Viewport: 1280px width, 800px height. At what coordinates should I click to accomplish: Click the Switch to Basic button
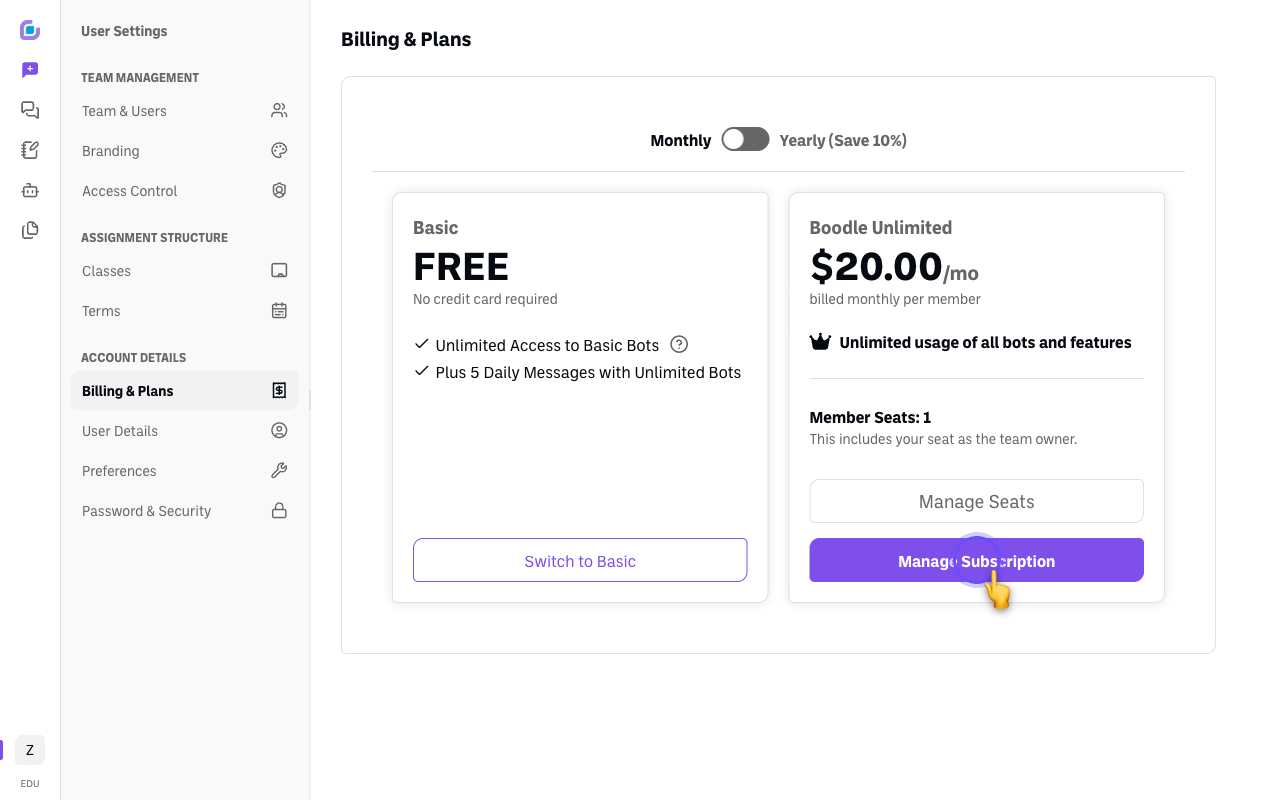pyautogui.click(x=580, y=560)
